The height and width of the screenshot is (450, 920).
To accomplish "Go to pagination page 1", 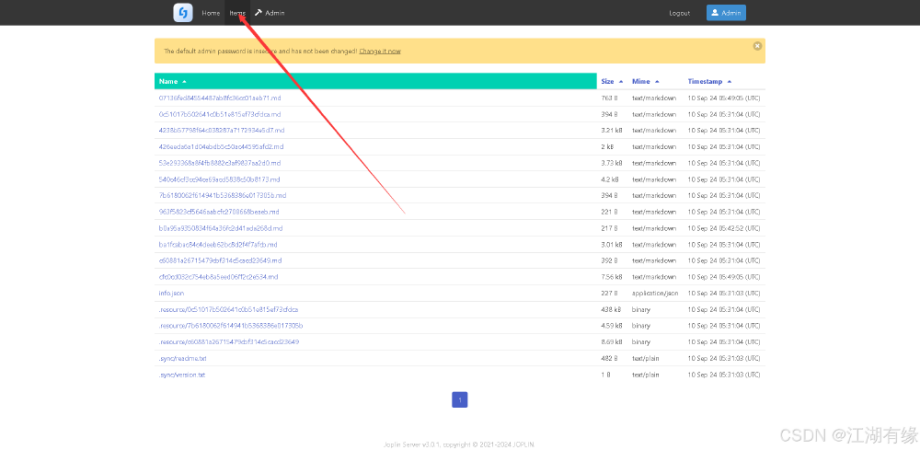I will point(460,400).
